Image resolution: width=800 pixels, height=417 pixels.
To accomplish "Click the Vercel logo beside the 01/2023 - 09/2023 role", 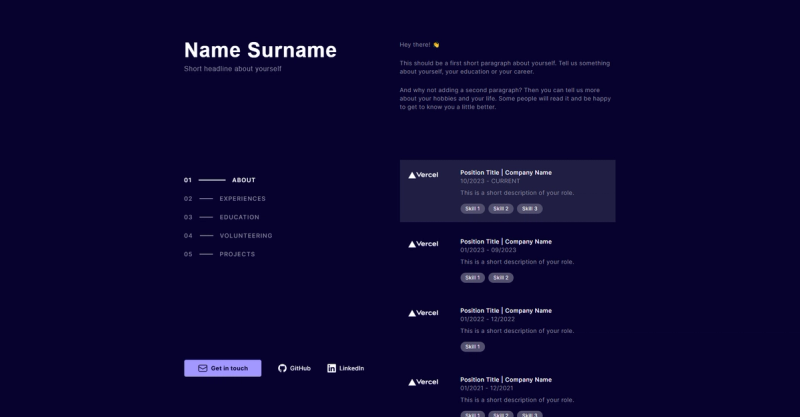I will click(x=423, y=244).
